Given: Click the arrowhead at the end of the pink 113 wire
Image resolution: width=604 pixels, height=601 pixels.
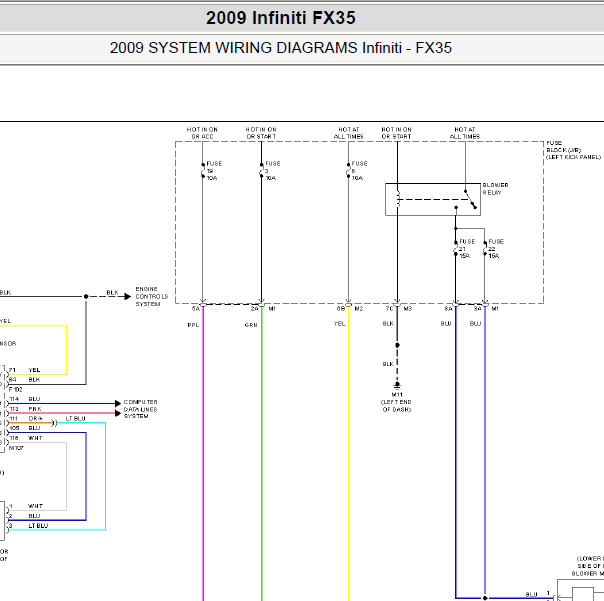Looking at the screenshot, I should [118, 413].
